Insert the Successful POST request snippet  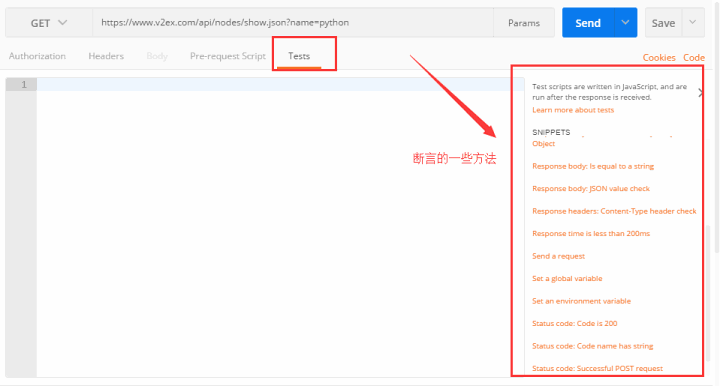click(597, 369)
